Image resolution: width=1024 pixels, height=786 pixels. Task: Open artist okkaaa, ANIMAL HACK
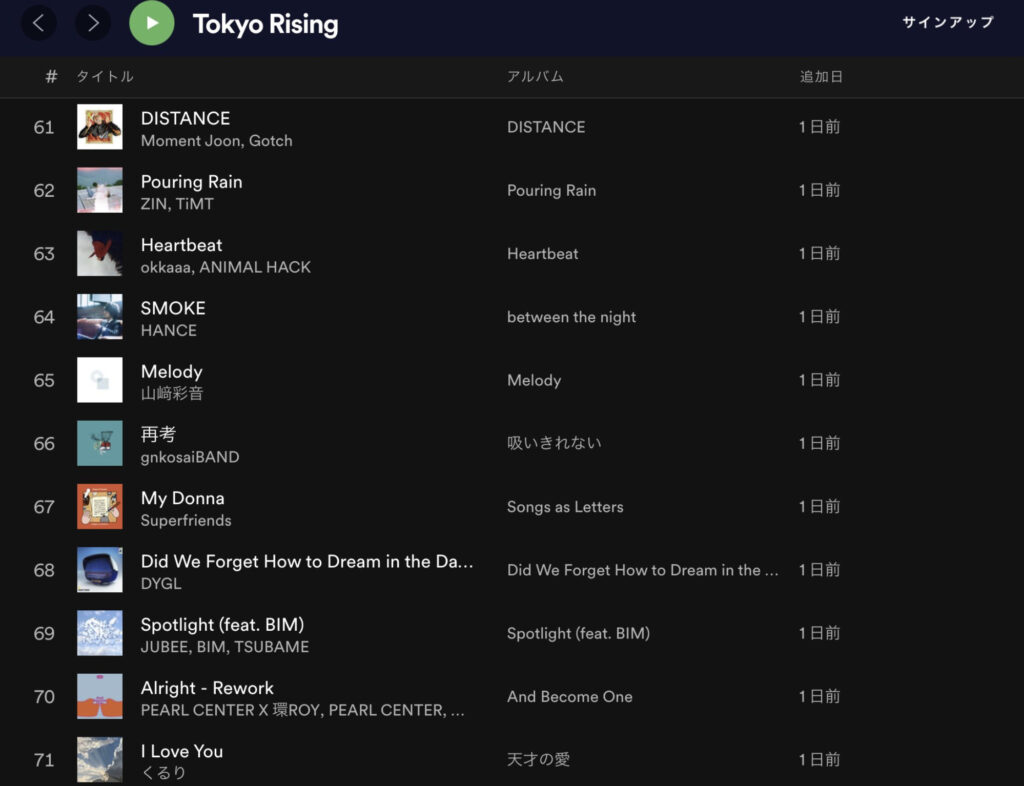coord(226,268)
